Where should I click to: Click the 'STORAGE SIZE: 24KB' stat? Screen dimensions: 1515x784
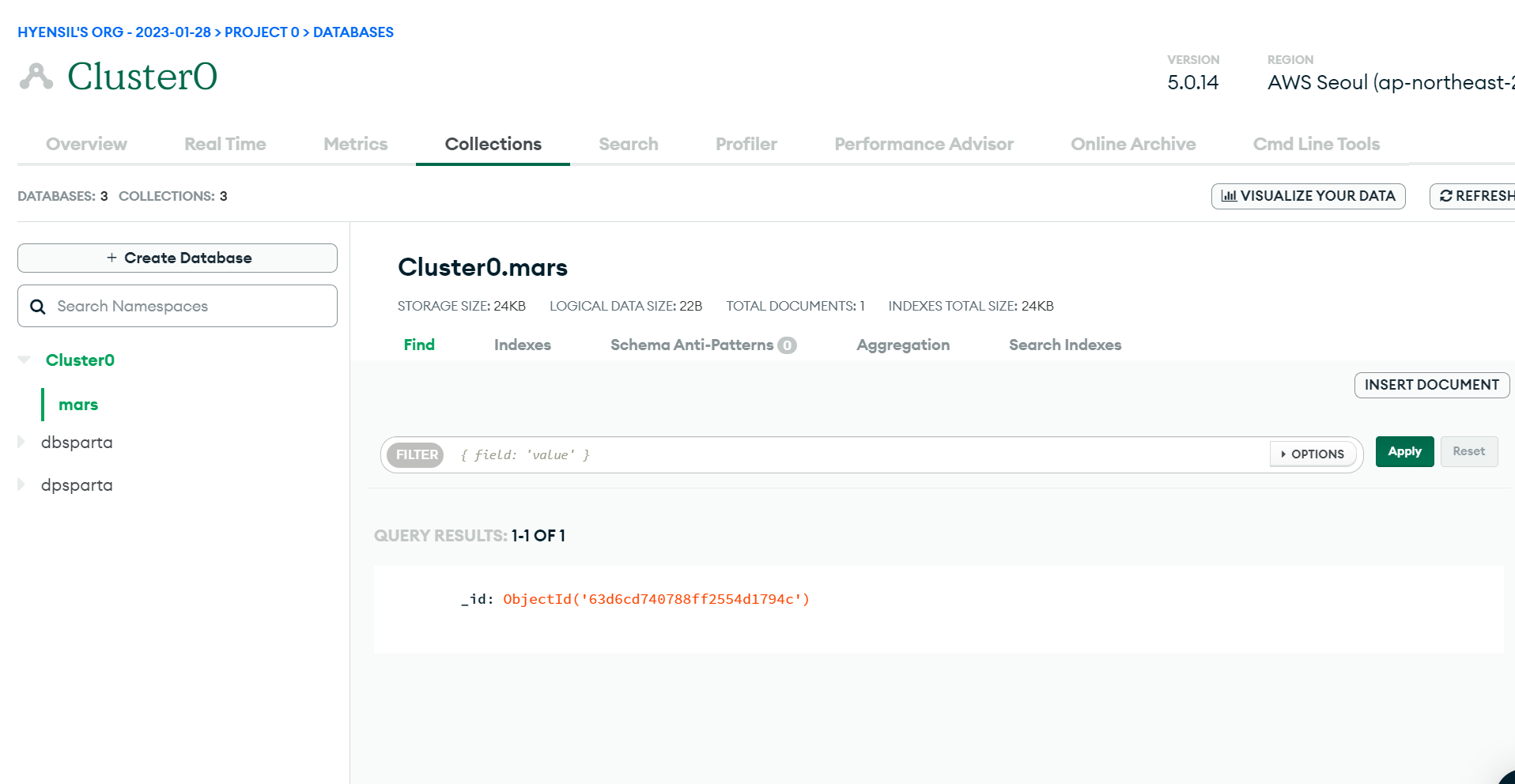click(462, 306)
